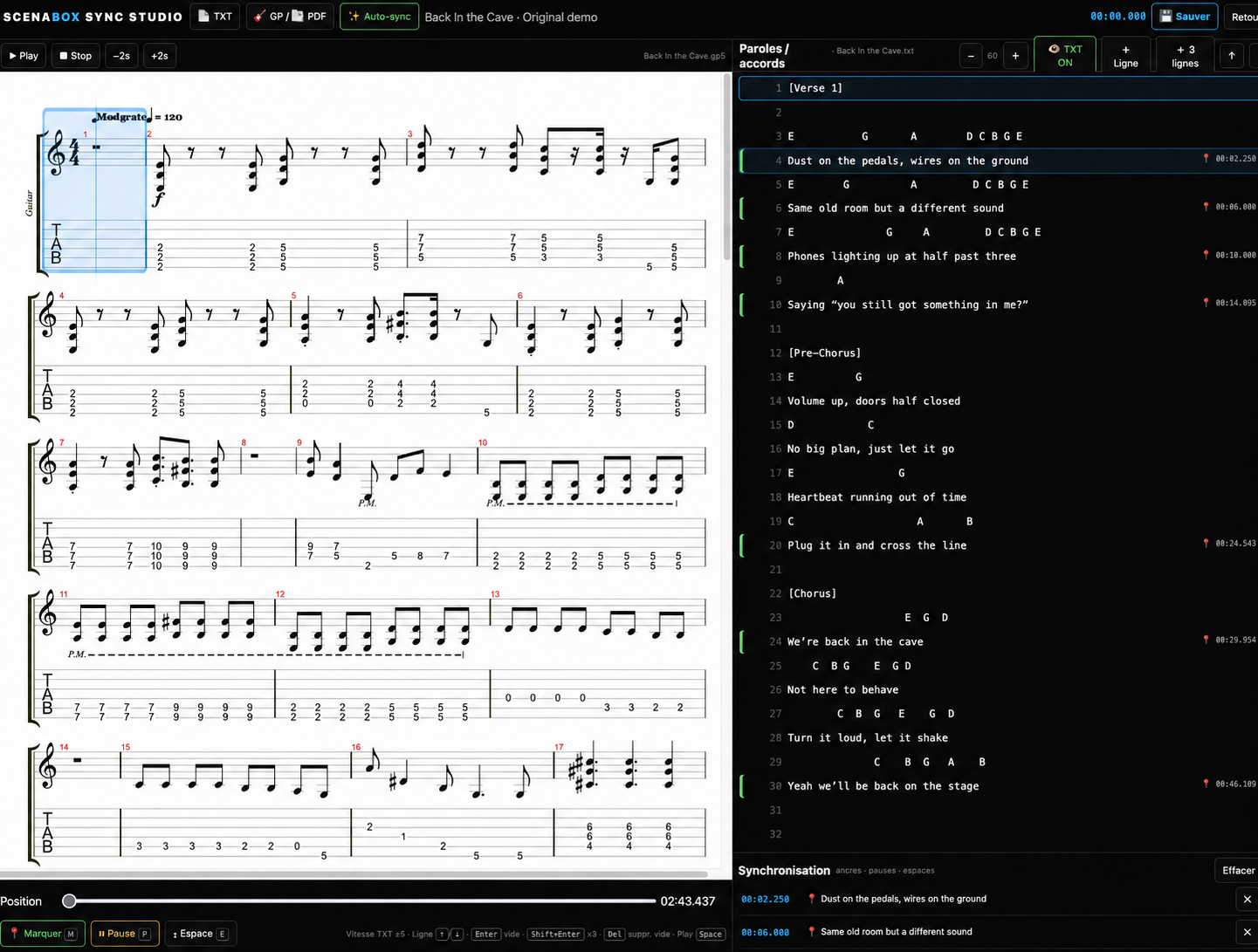Click pin marker at 00:02.250 on line 4
Screen dimensions: 1258x952
tap(1206, 159)
